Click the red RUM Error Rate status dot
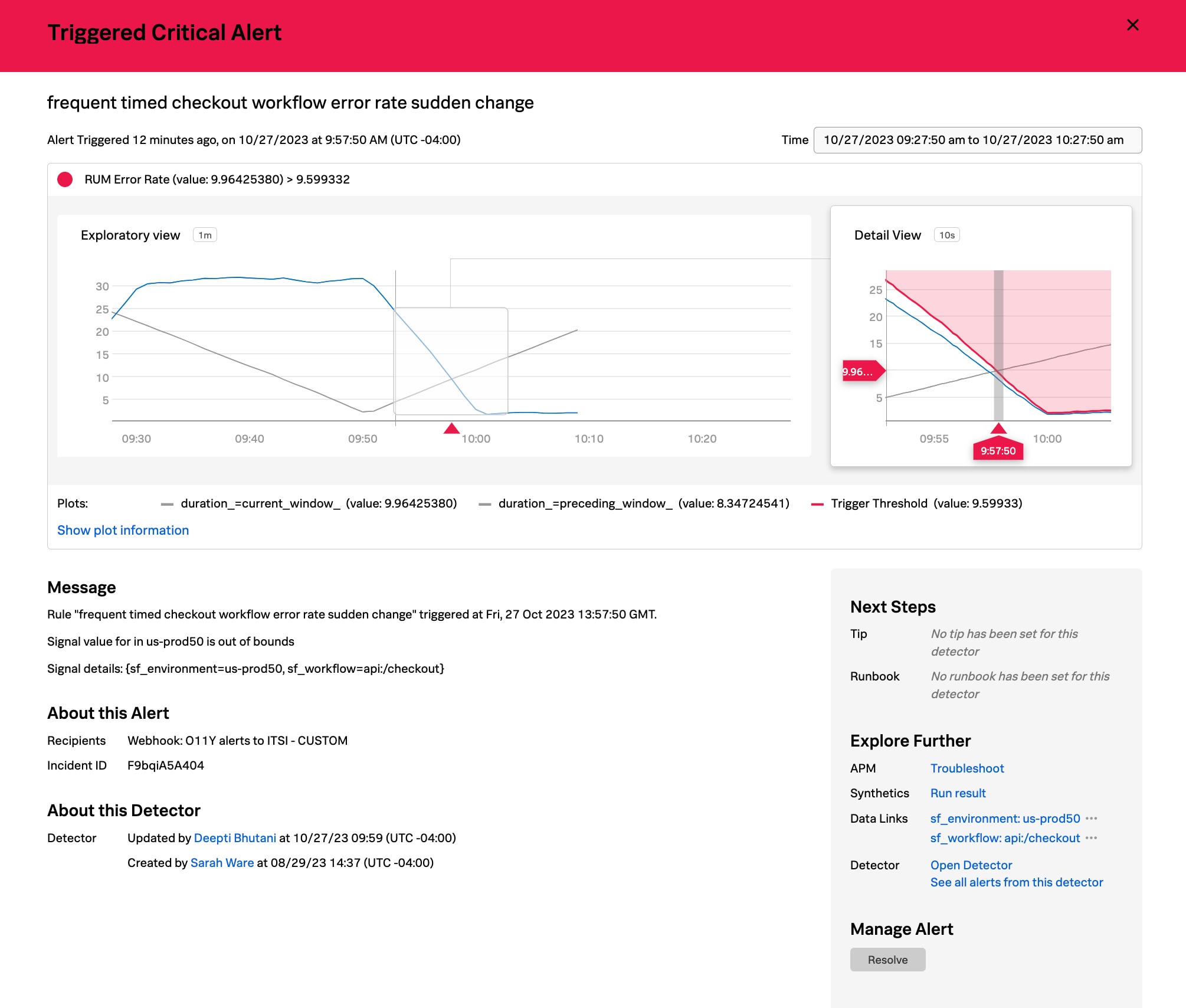 65,179
